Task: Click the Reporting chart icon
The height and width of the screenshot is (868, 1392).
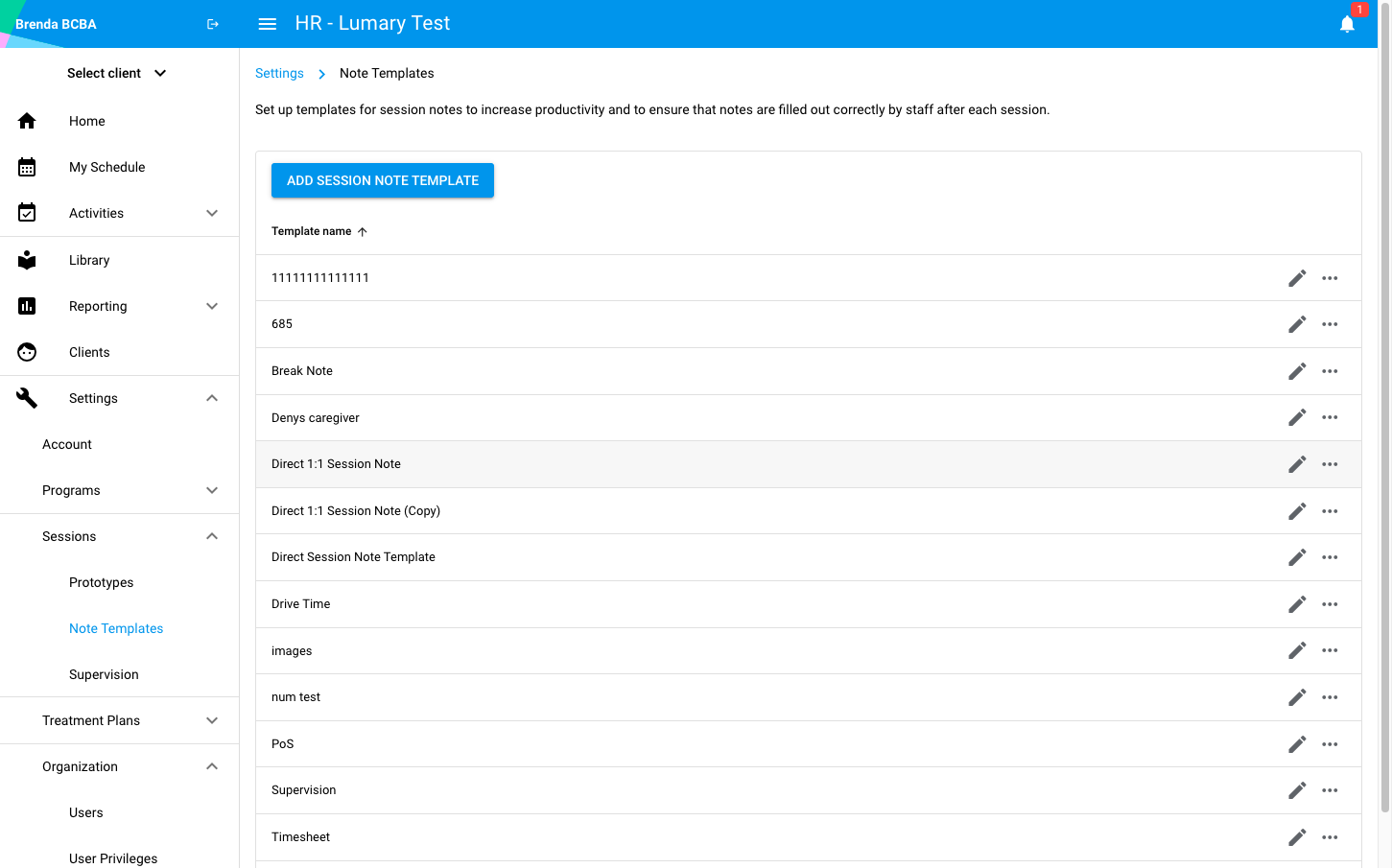Action: click(x=27, y=306)
